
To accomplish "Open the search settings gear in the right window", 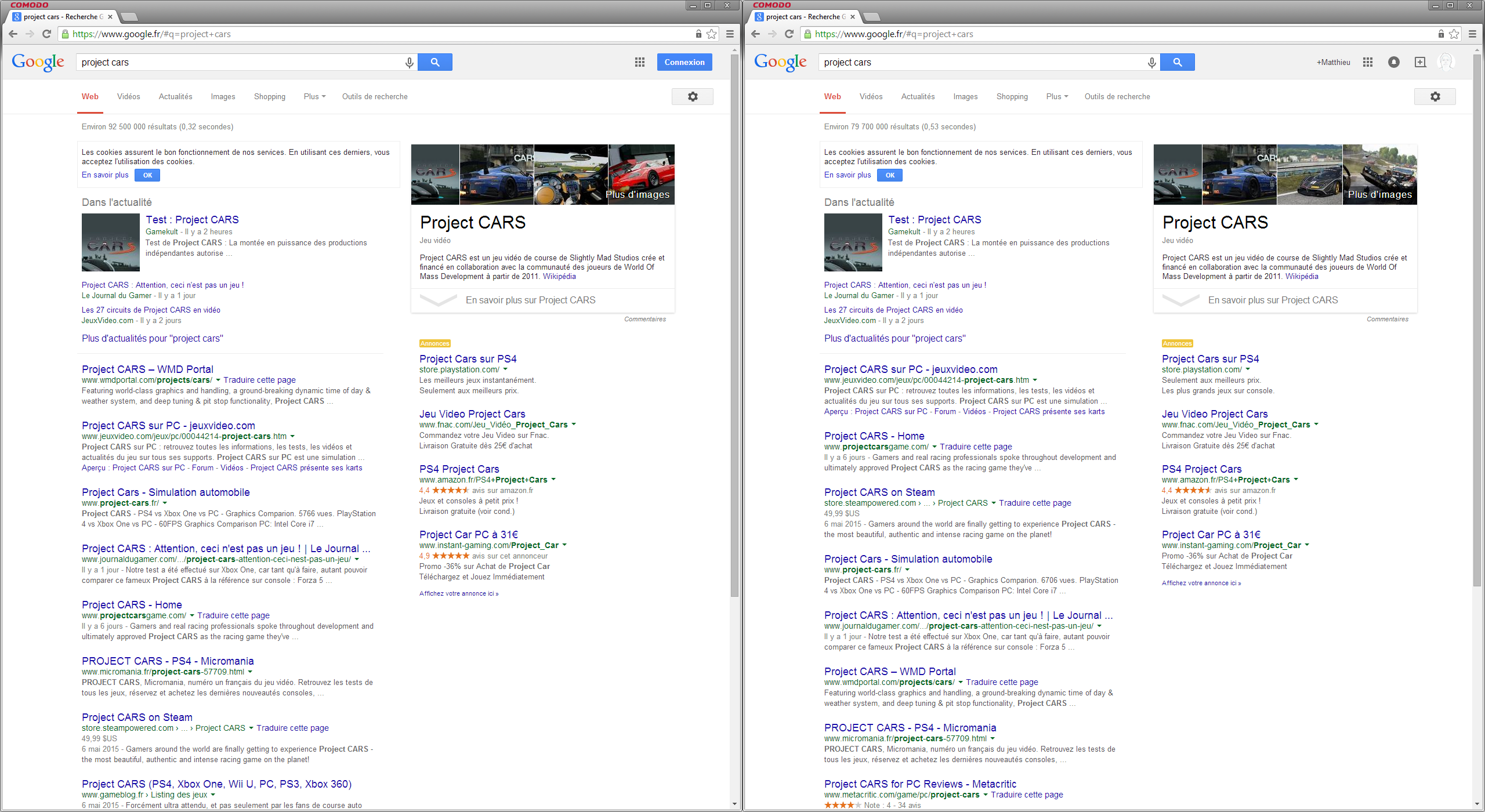I will (x=1435, y=97).
